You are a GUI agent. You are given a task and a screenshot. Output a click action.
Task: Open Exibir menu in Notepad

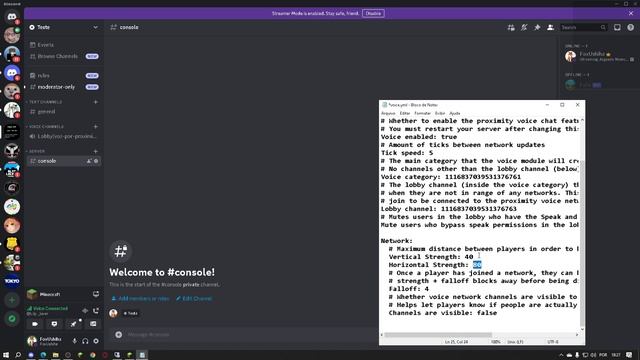click(x=440, y=113)
